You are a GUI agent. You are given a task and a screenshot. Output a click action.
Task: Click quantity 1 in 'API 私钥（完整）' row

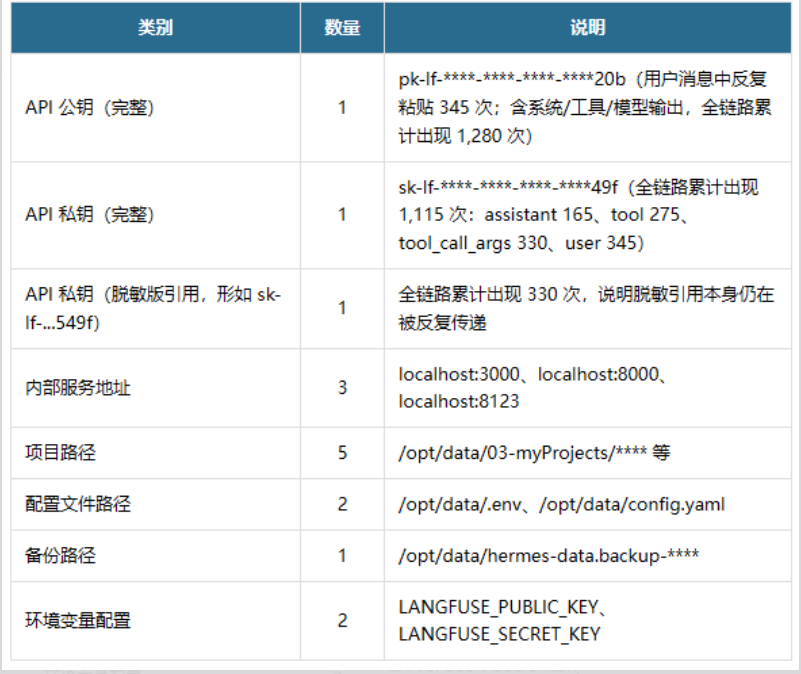pos(342,215)
